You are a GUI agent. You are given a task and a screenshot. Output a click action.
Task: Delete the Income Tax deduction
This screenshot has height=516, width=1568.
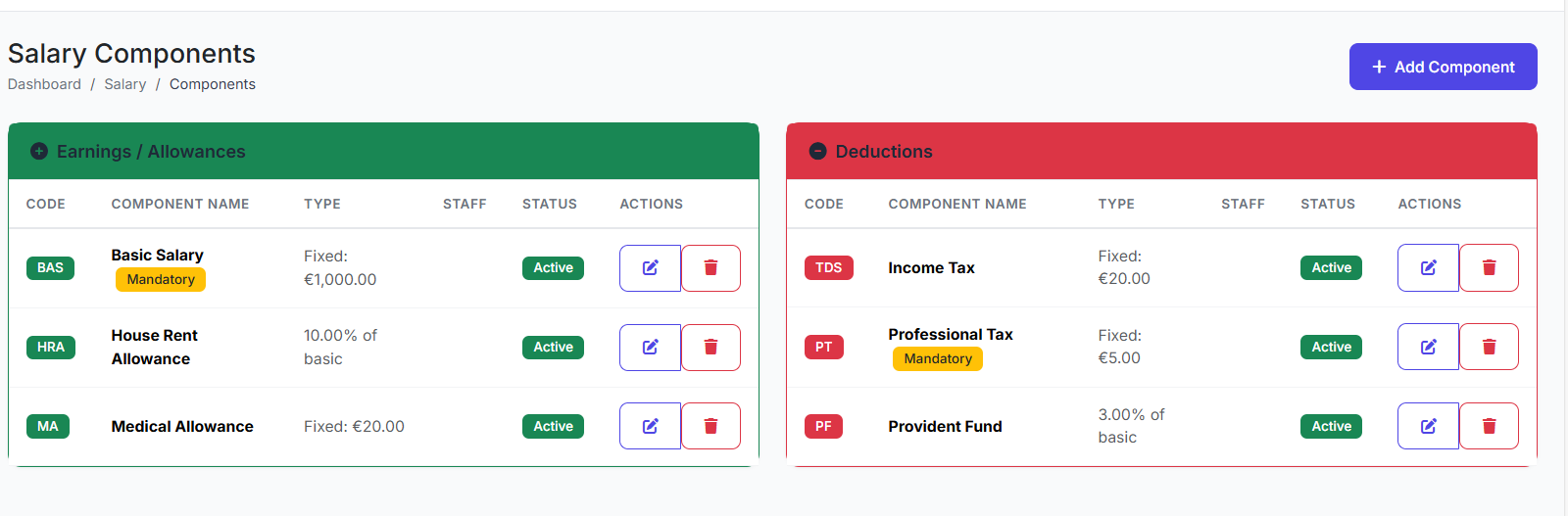1489,267
